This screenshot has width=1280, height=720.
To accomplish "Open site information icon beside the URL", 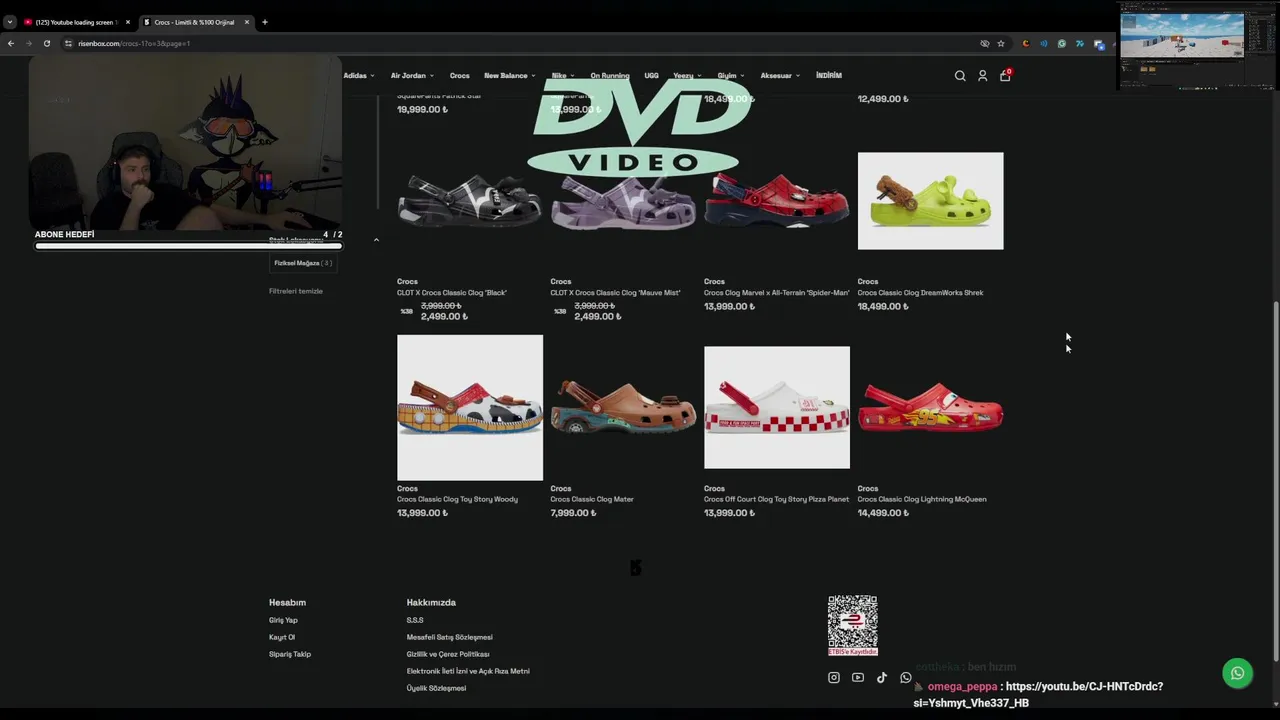I will coord(68,43).
